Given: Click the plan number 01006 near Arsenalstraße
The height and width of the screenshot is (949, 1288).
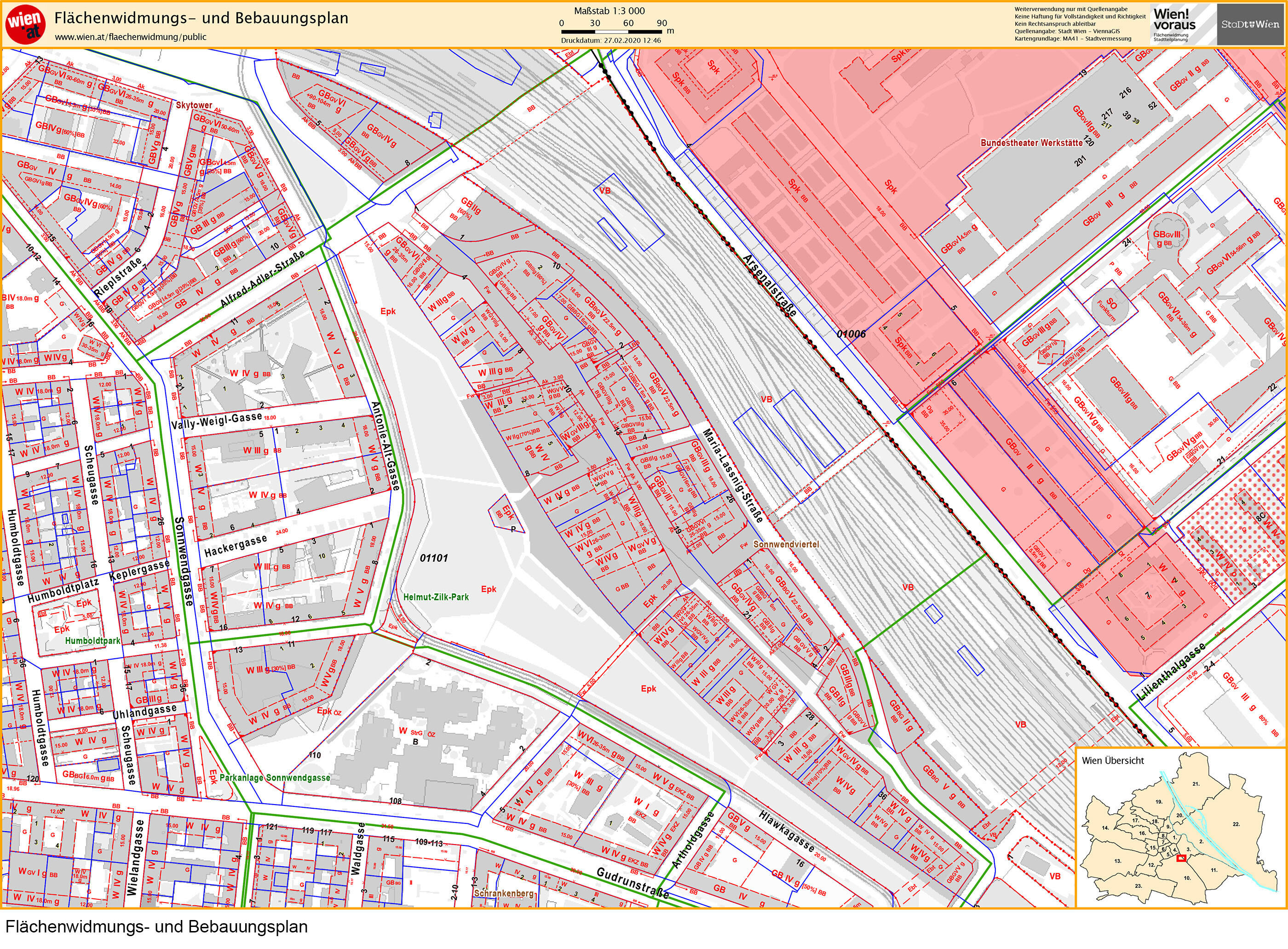Looking at the screenshot, I should (x=851, y=334).
